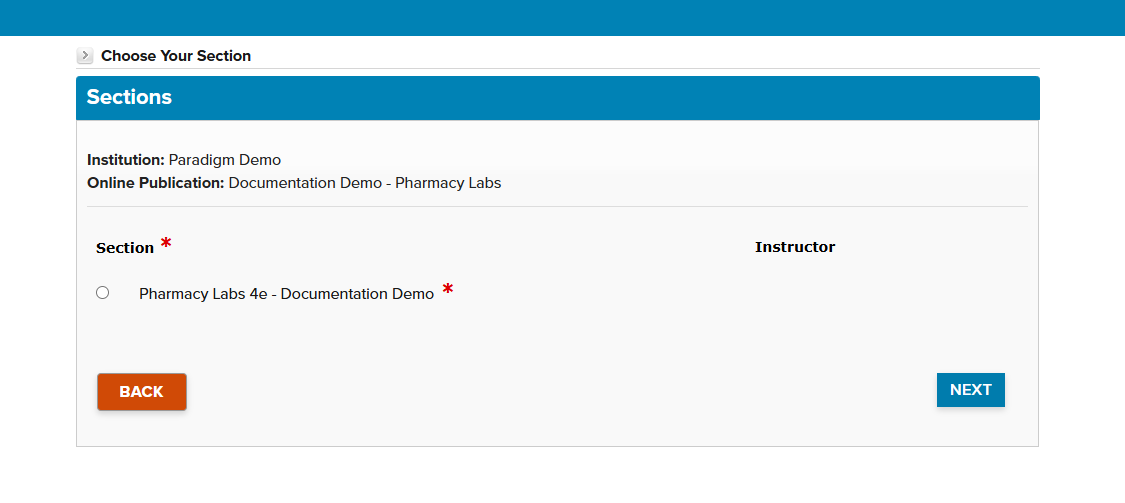Click the empty Instructor cell in Pharmacy Labs row
Viewport: 1125px width, 503px height.
[x=795, y=294]
